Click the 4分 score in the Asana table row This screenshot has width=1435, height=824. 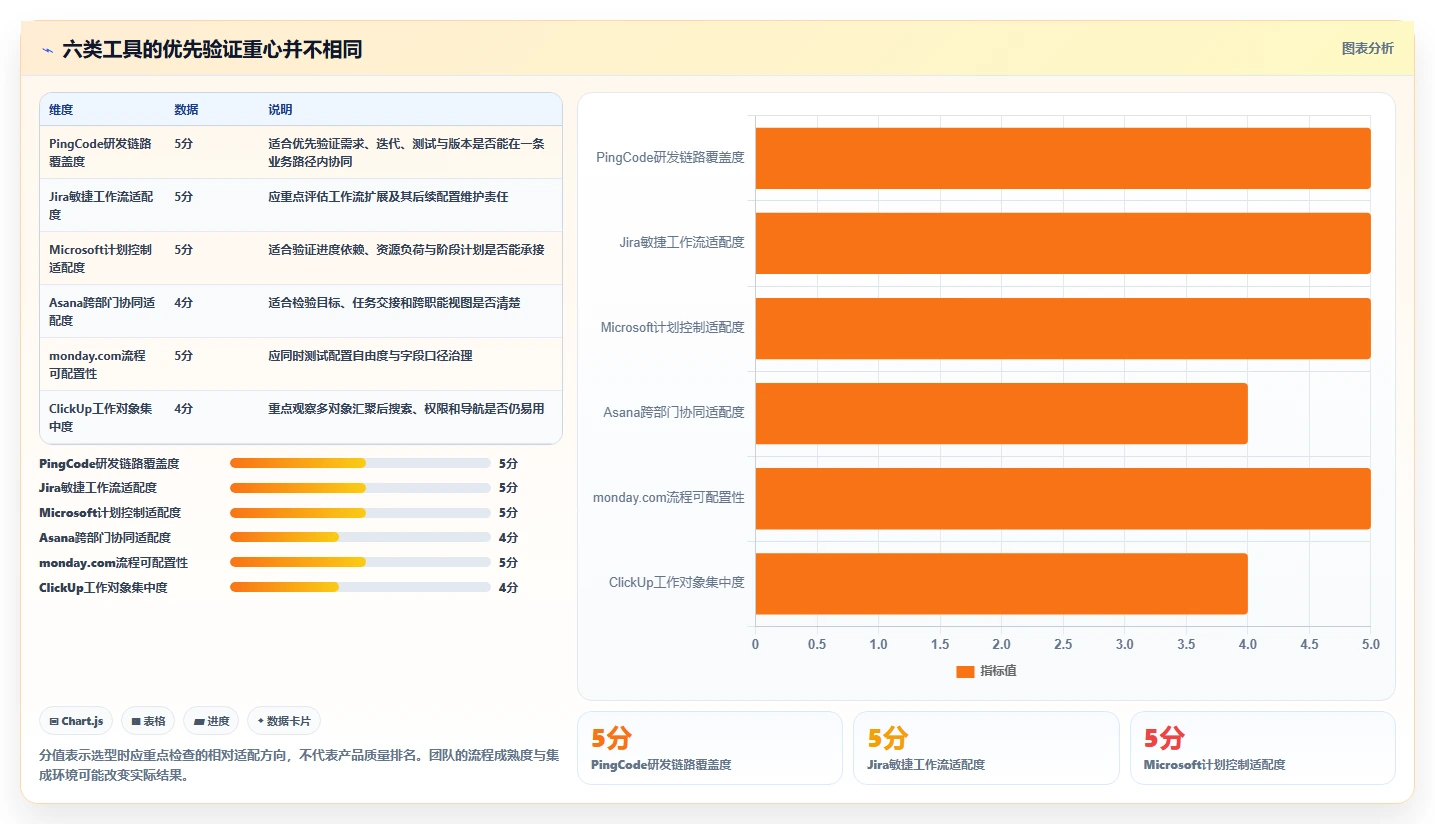point(184,303)
